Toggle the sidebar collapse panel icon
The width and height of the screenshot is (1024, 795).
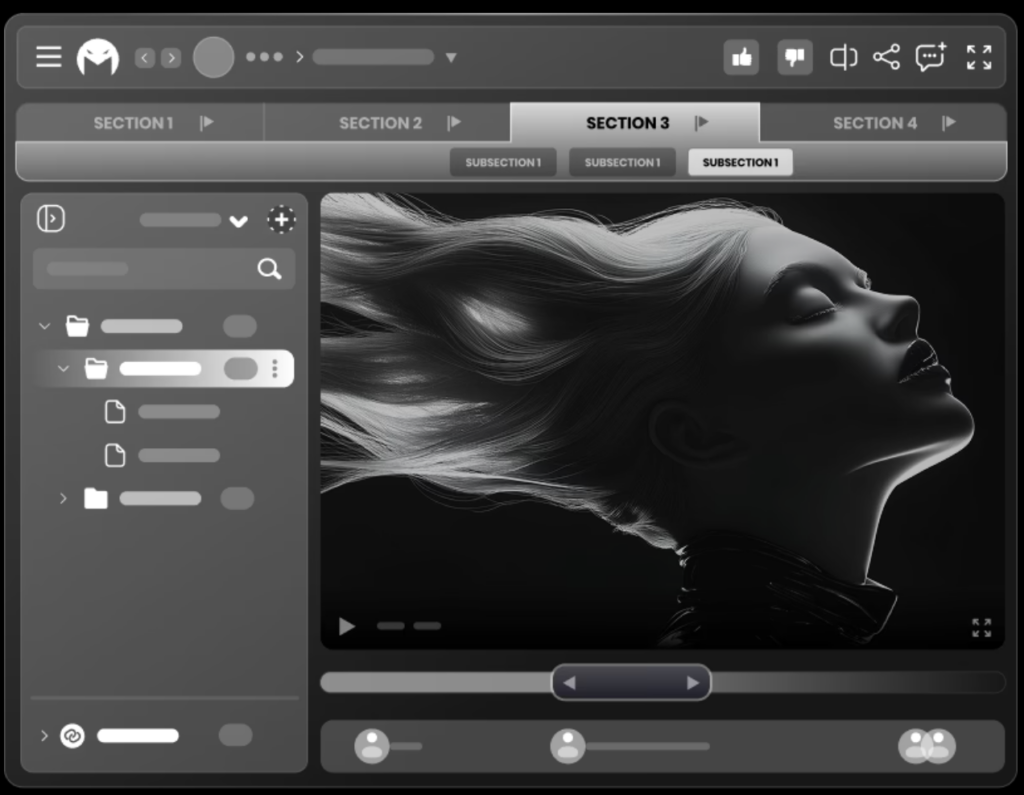51,219
